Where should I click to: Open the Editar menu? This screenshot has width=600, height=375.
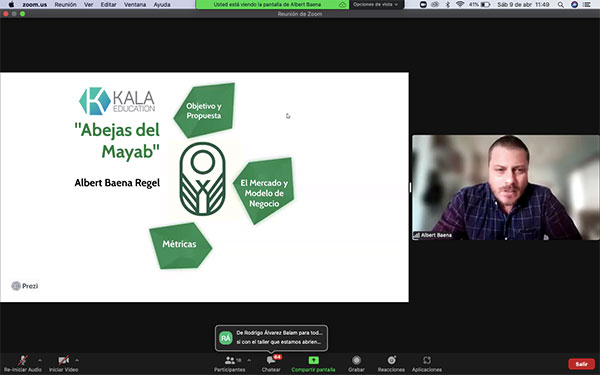click(108, 5)
